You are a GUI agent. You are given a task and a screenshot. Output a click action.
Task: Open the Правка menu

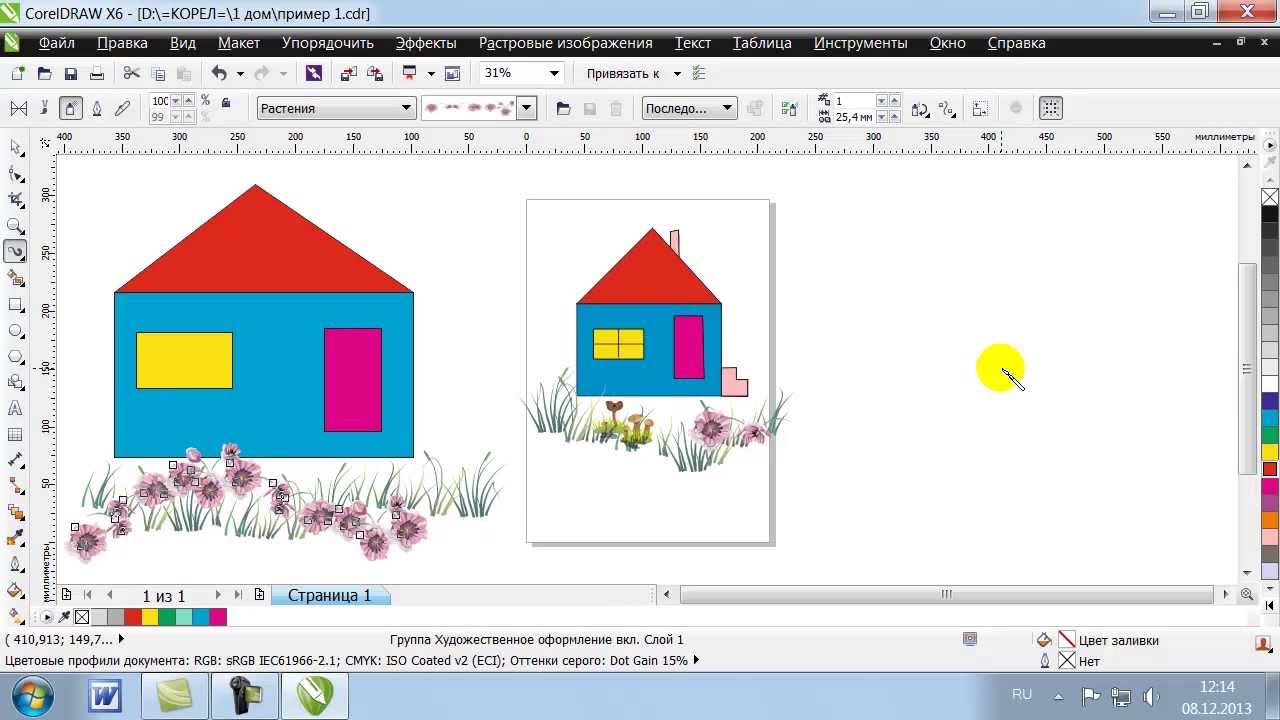[x=122, y=43]
